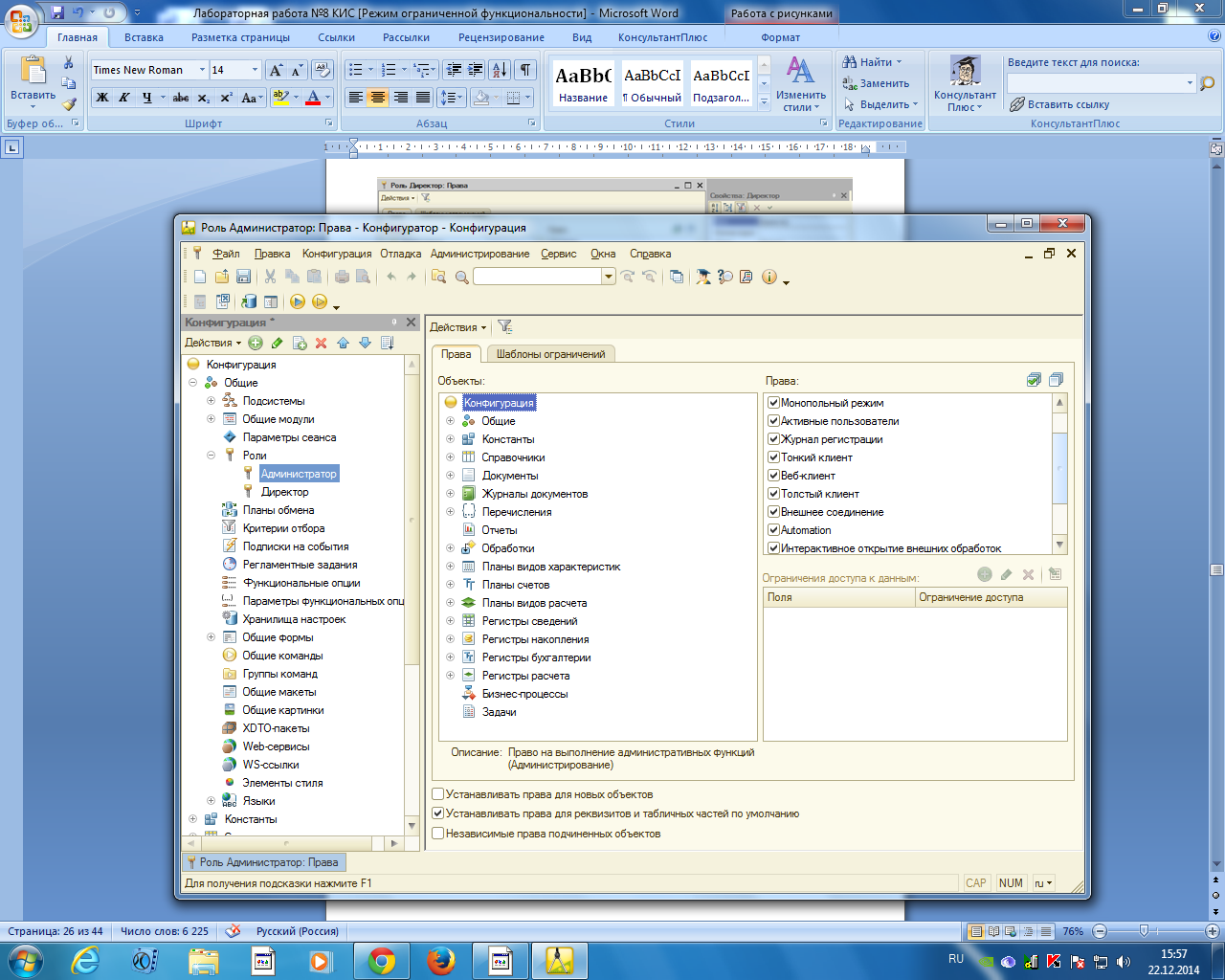Cut selection in Configurator toolbar

(270, 277)
